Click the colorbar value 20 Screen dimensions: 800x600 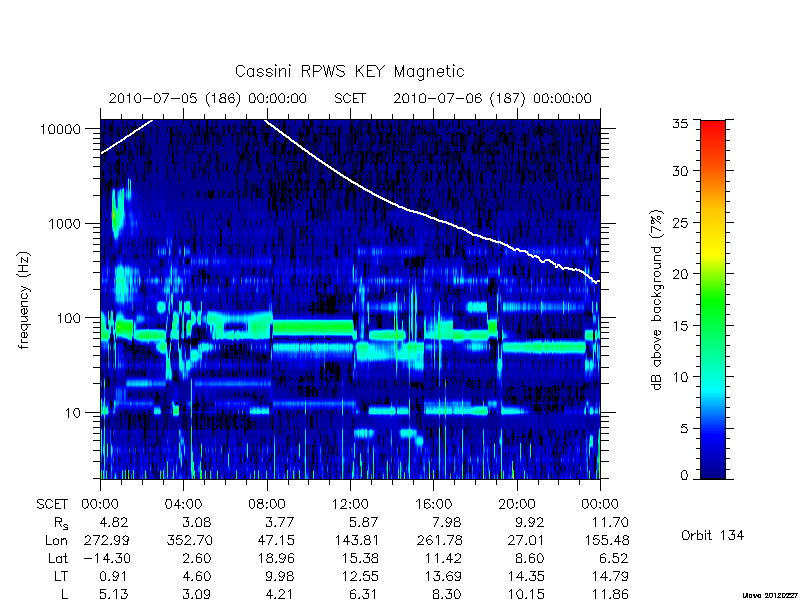(x=680, y=274)
